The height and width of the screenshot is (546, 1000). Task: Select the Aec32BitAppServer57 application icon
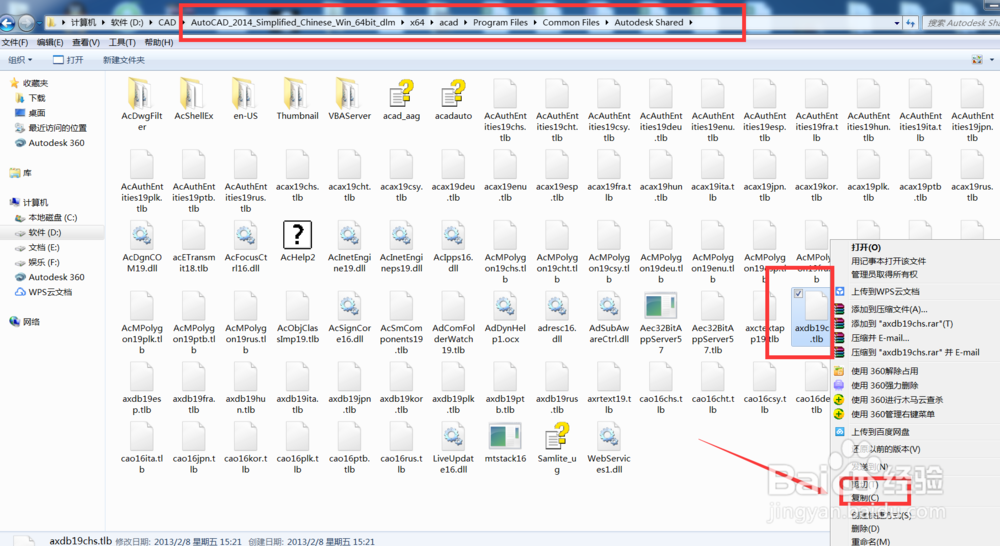point(661,306)
